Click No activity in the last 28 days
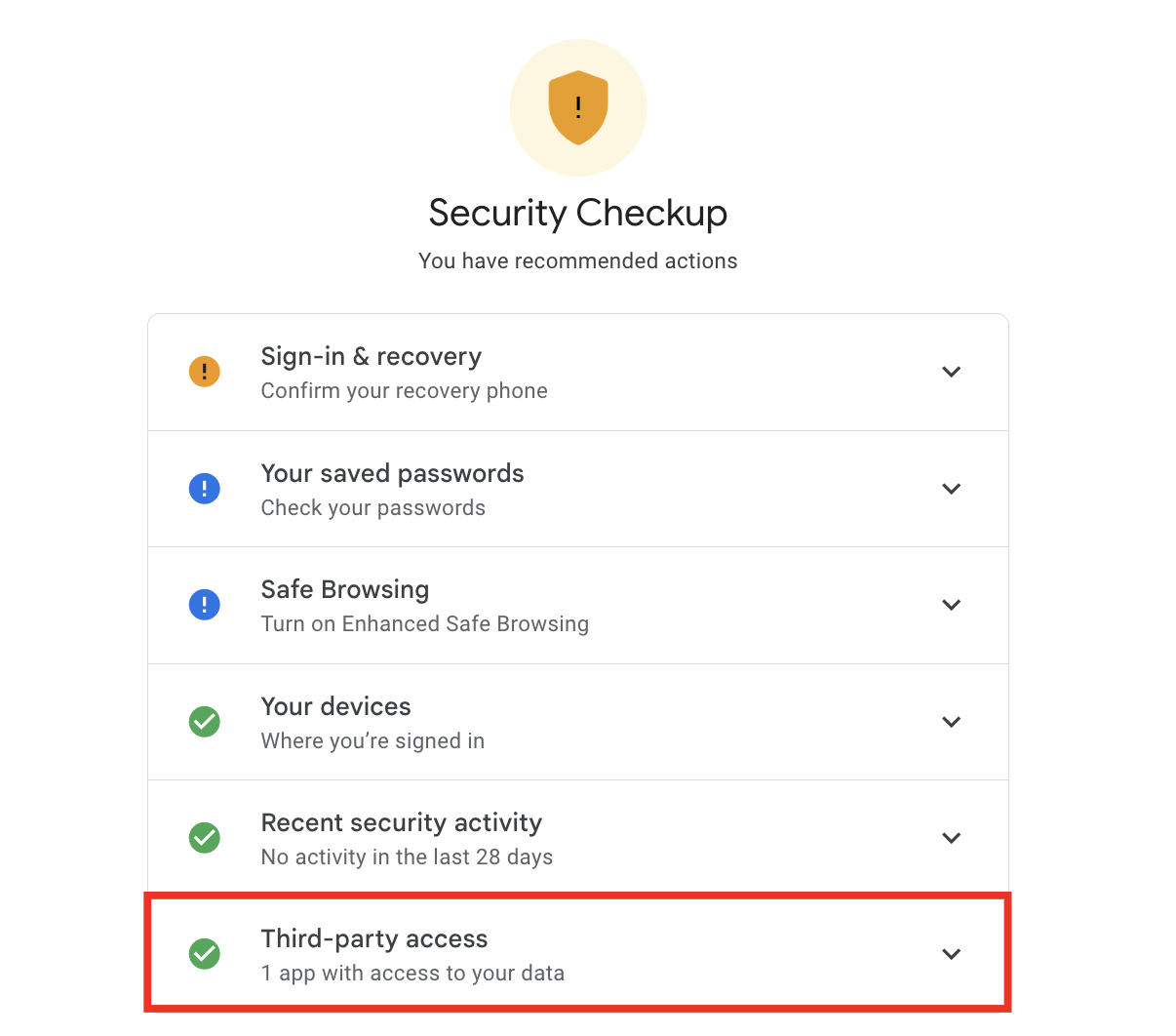Image resolution: width=1176 pixels, height=1036 pixels. point(407,857)
